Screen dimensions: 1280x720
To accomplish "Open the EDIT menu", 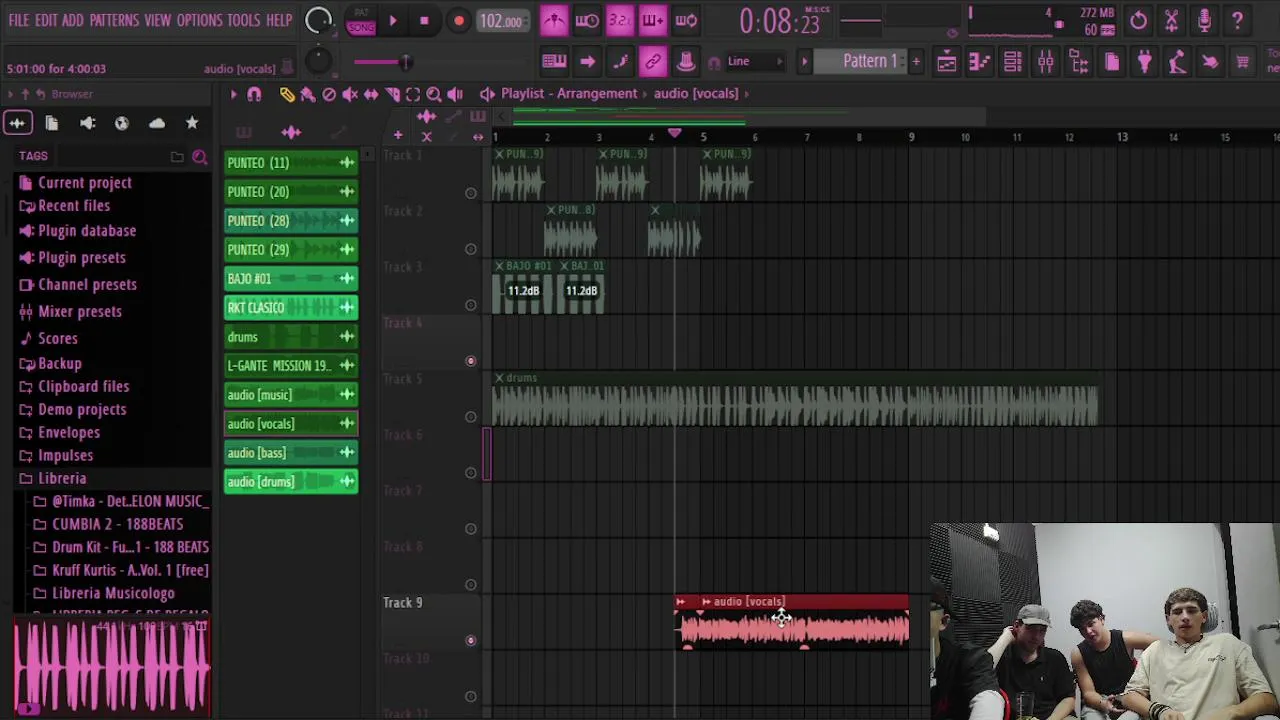I will tap(46, 20).
